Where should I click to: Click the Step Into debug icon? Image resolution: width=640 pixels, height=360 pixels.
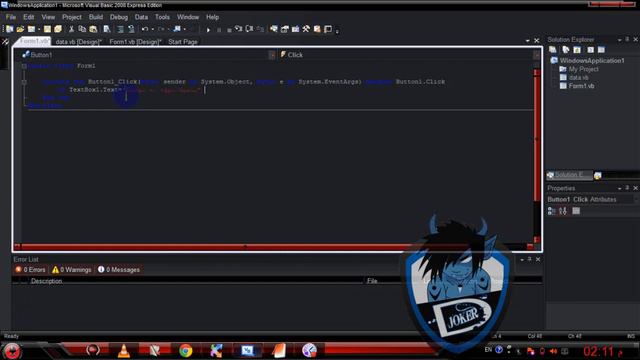[238, 29]
